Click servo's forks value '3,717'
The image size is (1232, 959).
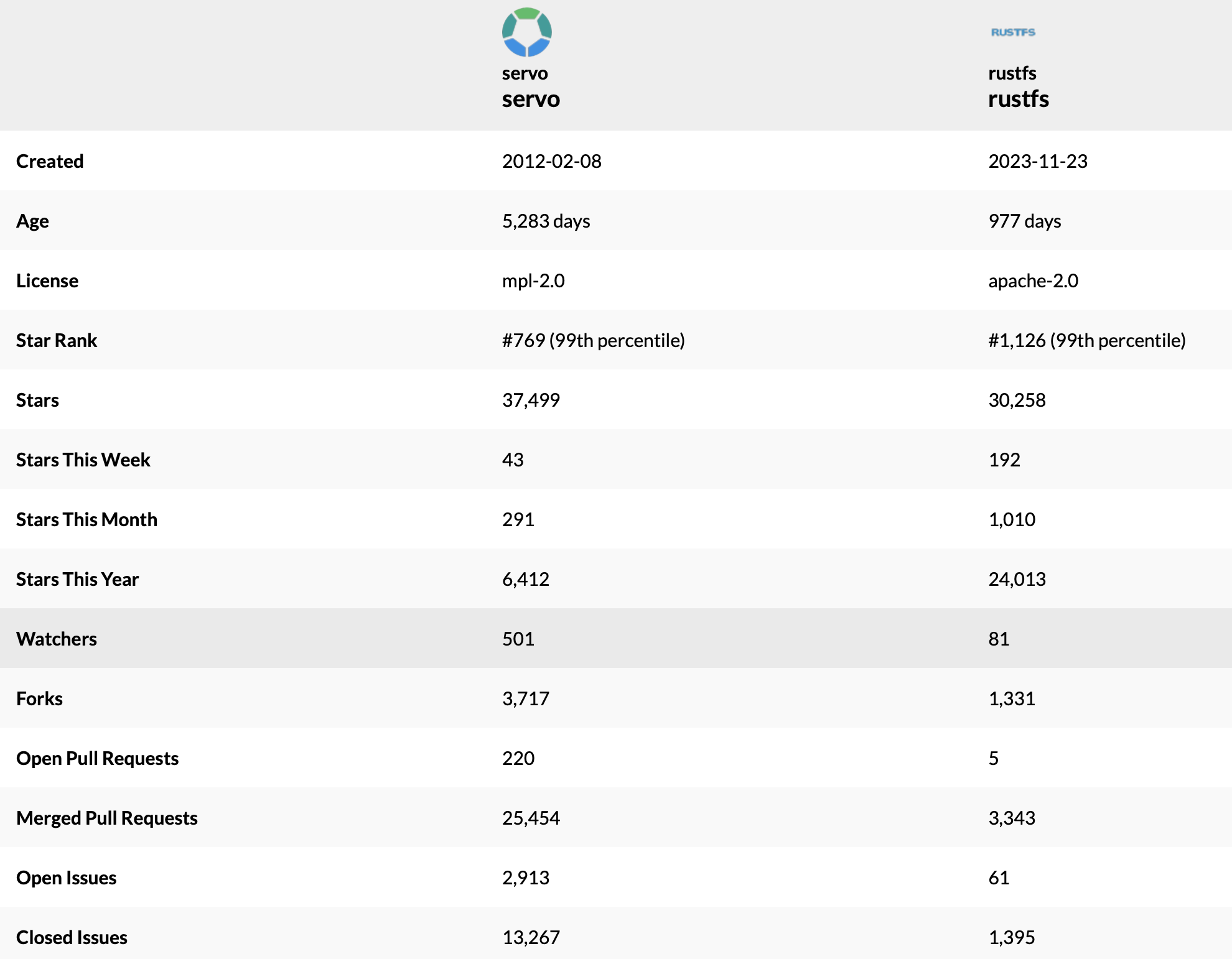(526, 698)
